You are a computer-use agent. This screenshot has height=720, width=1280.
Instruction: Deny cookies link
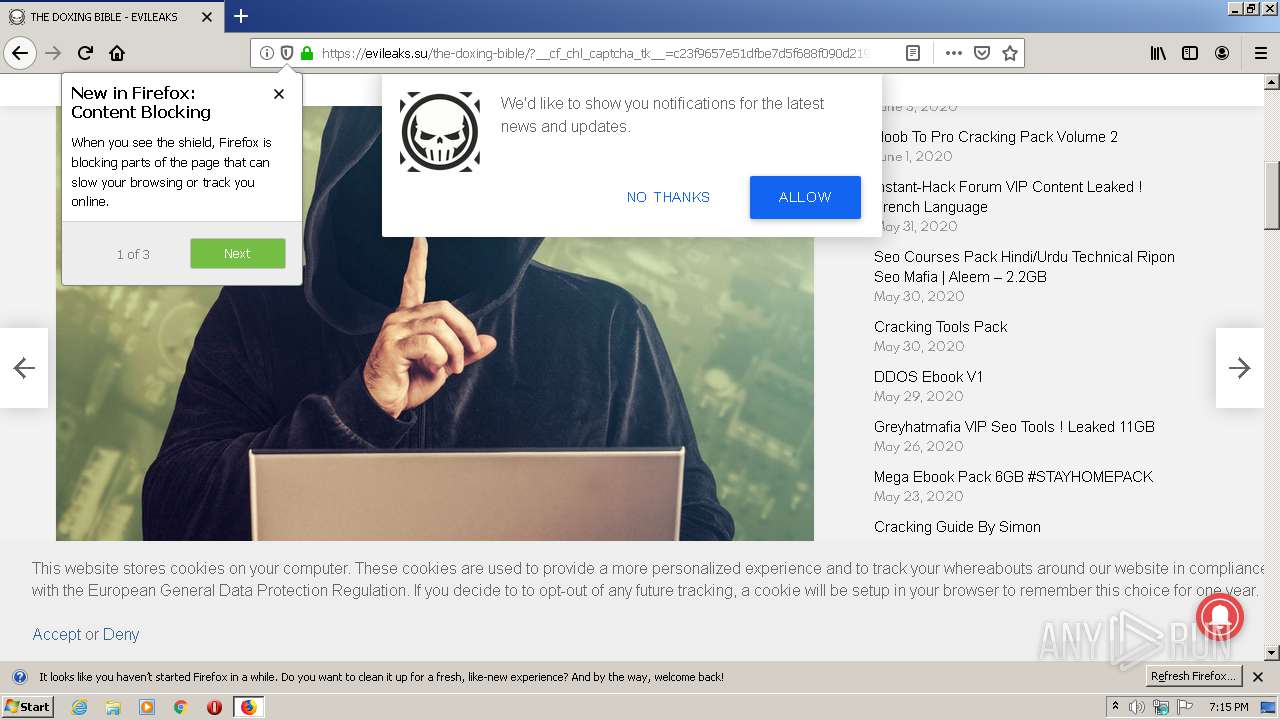coord(121,634)
